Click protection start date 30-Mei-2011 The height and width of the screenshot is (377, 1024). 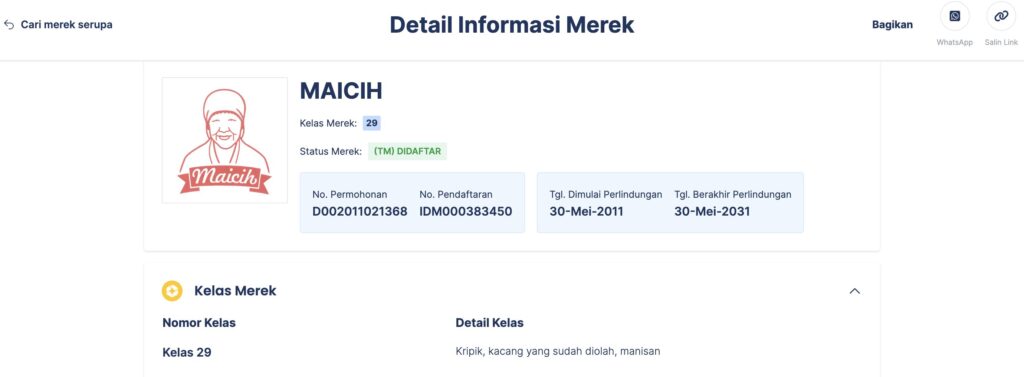(586, 212)
